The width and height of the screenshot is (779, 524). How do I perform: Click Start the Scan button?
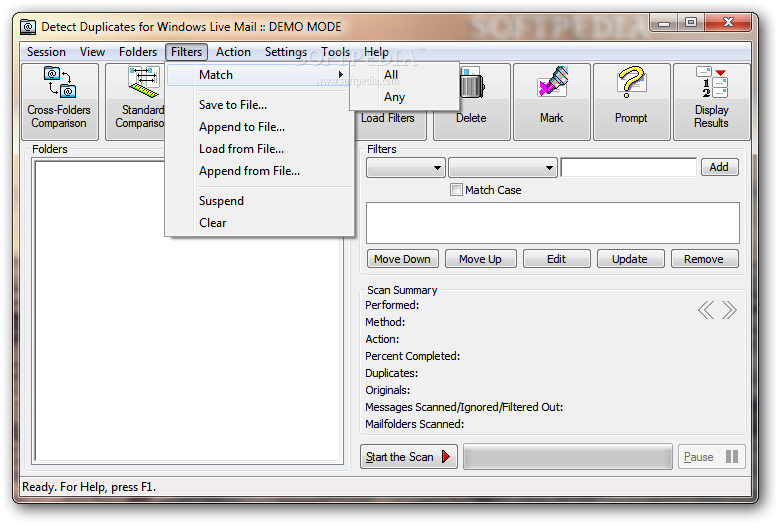408,456
